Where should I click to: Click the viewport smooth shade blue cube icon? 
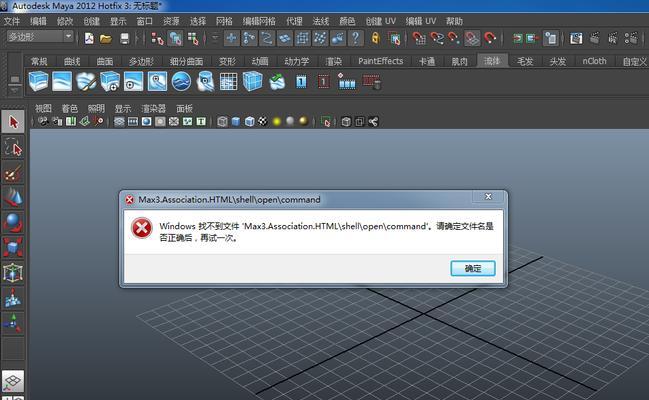click(236, 121)
